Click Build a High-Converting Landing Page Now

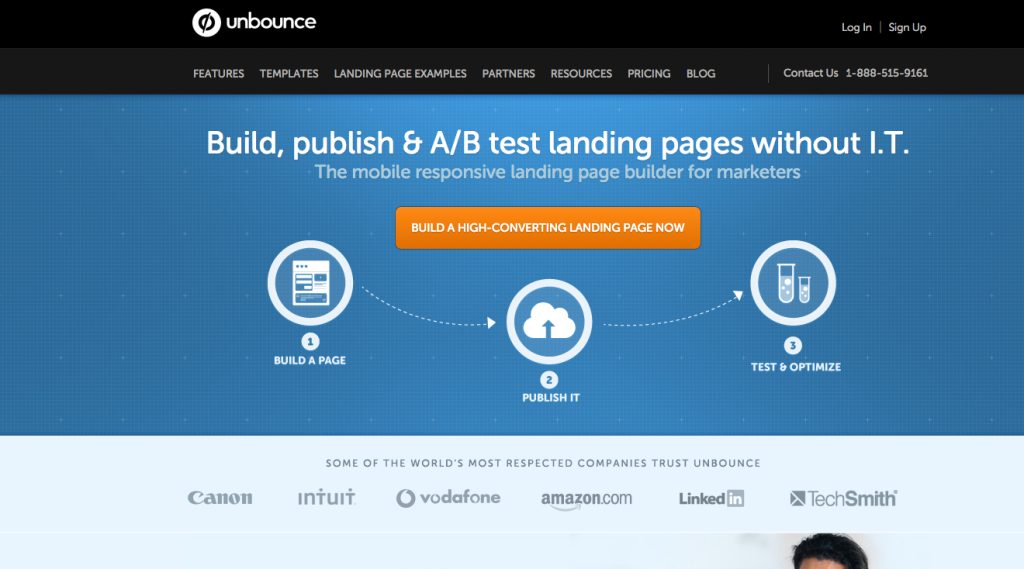click(548, 228)
